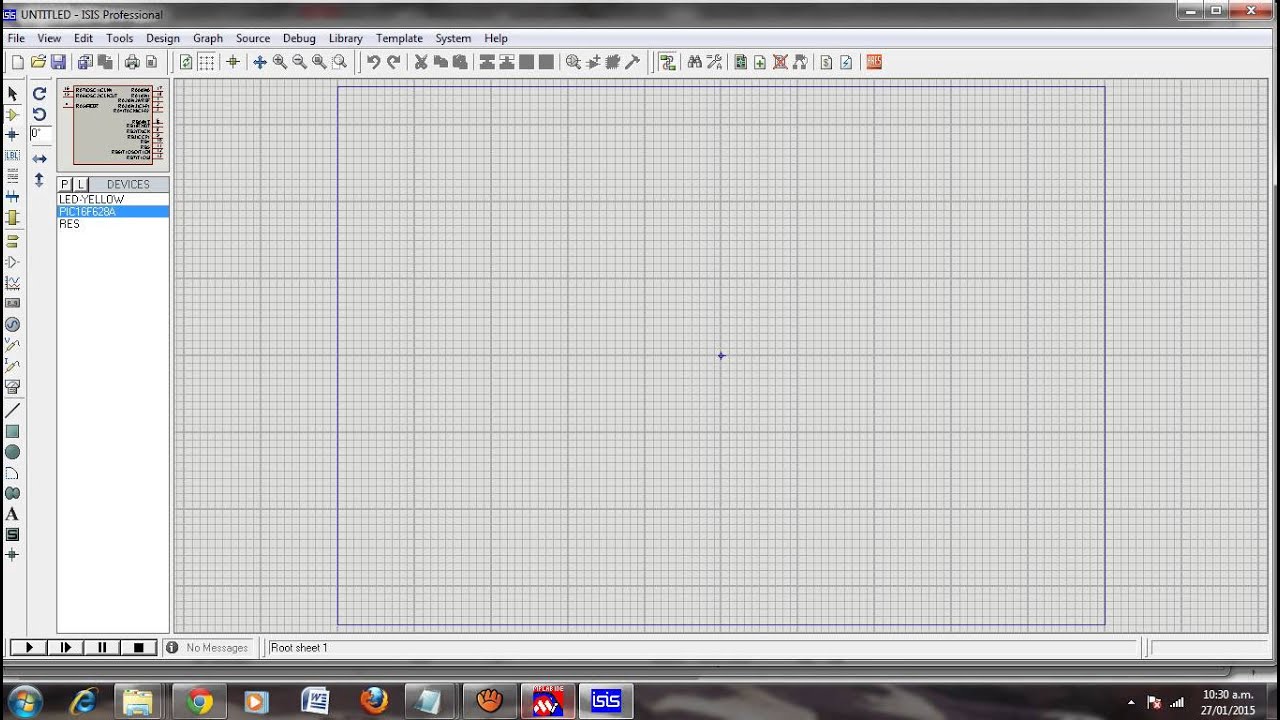Open Search and Tag binoculars tool
Image resolution: width=1280 pixels, height=720 pixels.
pyautogui.click(x=695, y=62)
